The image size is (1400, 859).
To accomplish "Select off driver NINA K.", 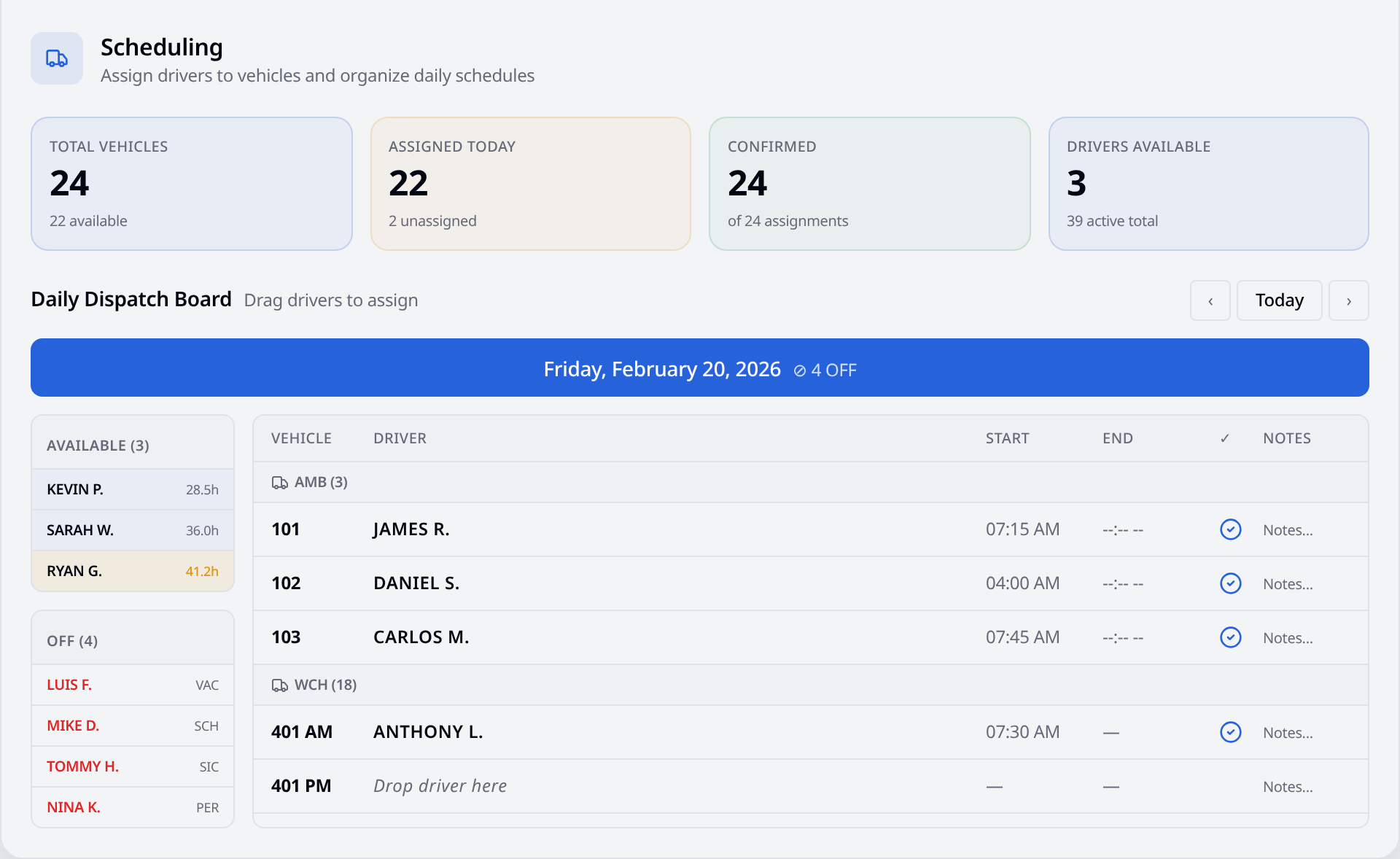I will point(133,807).
